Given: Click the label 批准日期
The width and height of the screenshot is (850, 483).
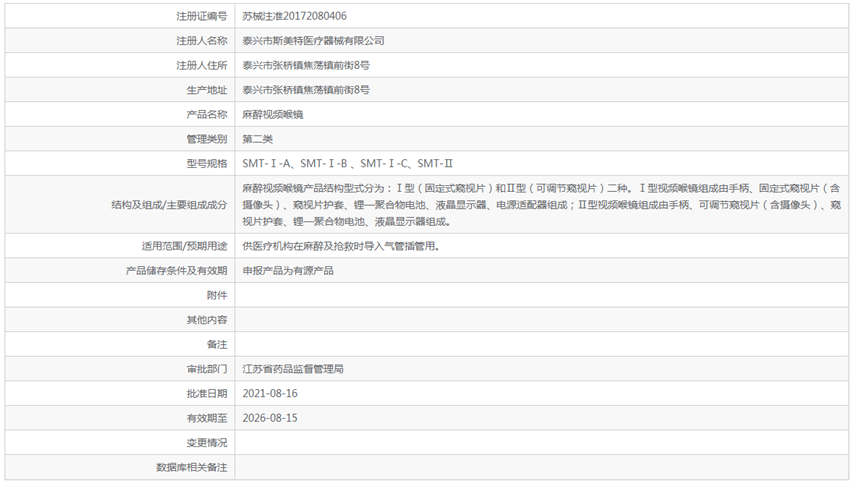Looking at the screenshot, I should point(207,394).
